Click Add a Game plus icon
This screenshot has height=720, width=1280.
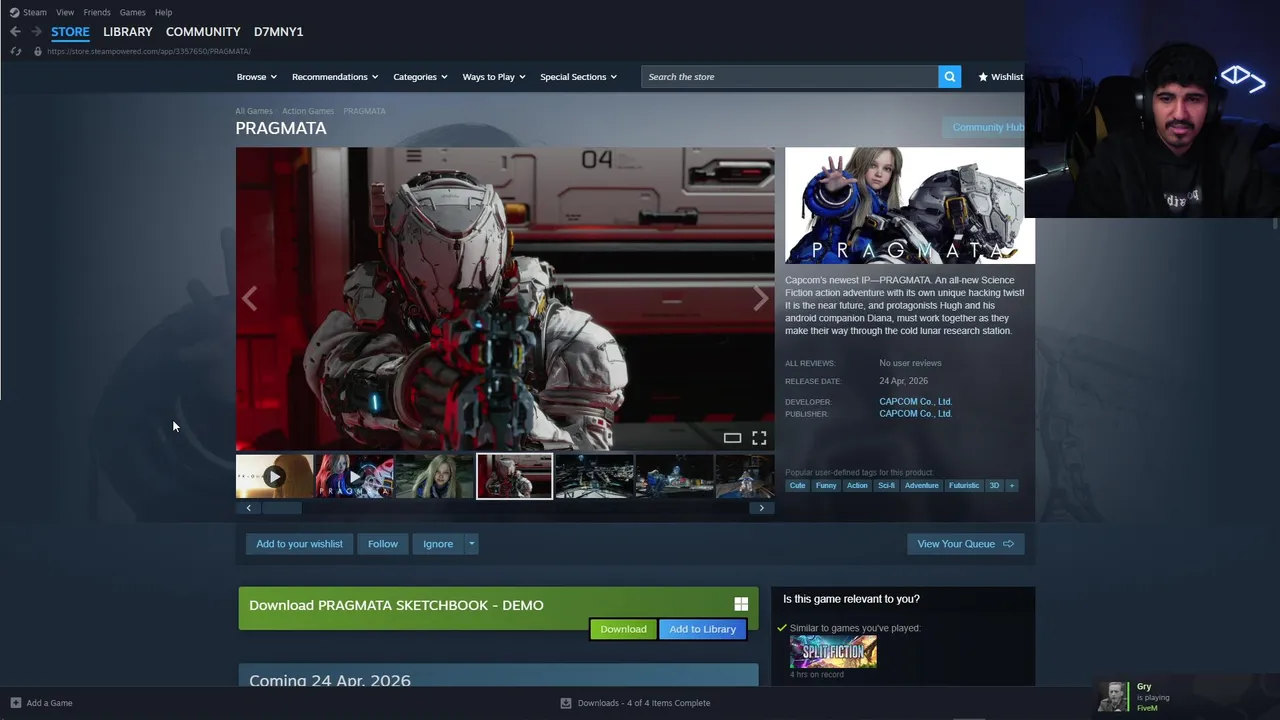[15, 703]
